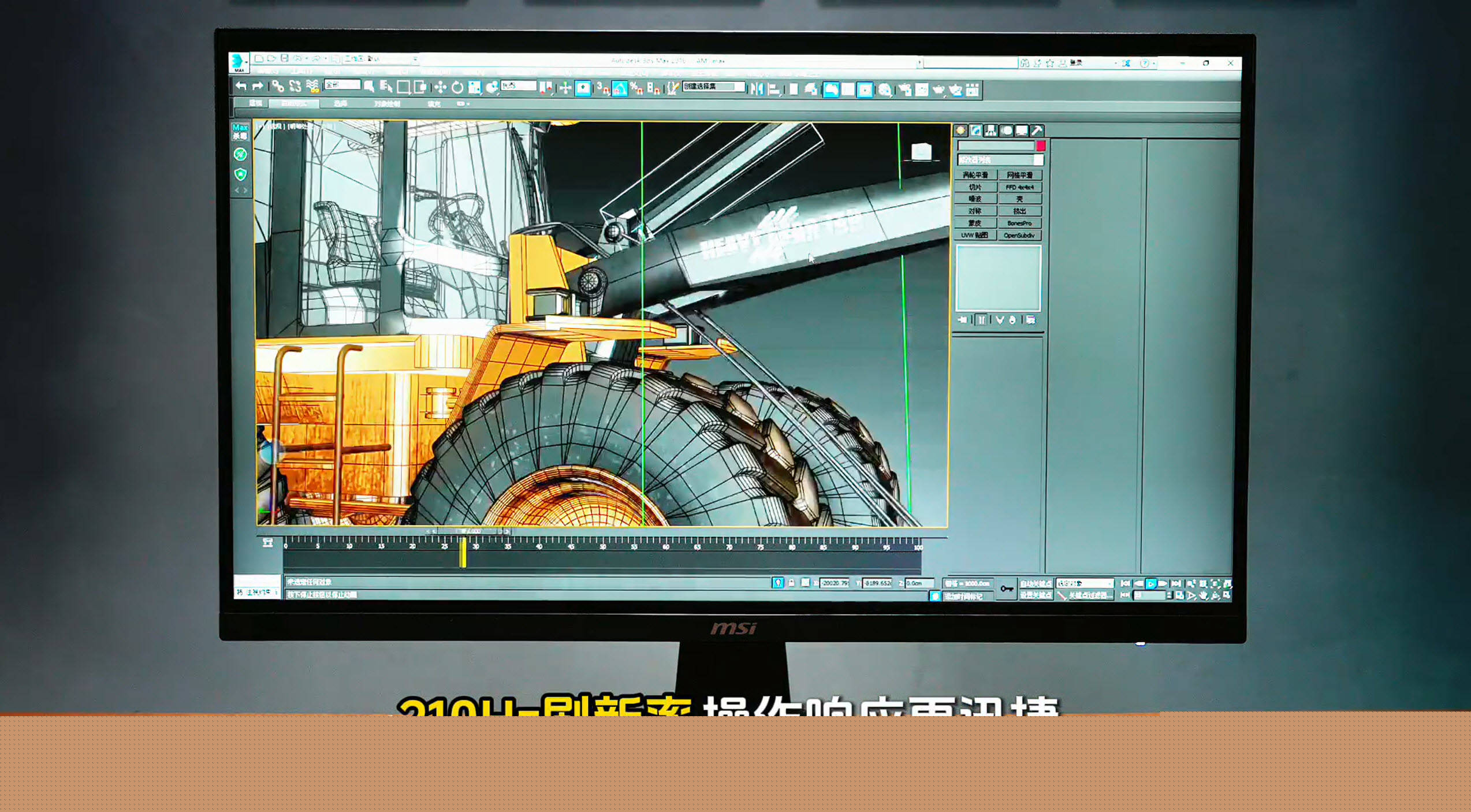1471x812 pixels.
Task: Open the Mirror tool in toolbar
Action: 757,89
